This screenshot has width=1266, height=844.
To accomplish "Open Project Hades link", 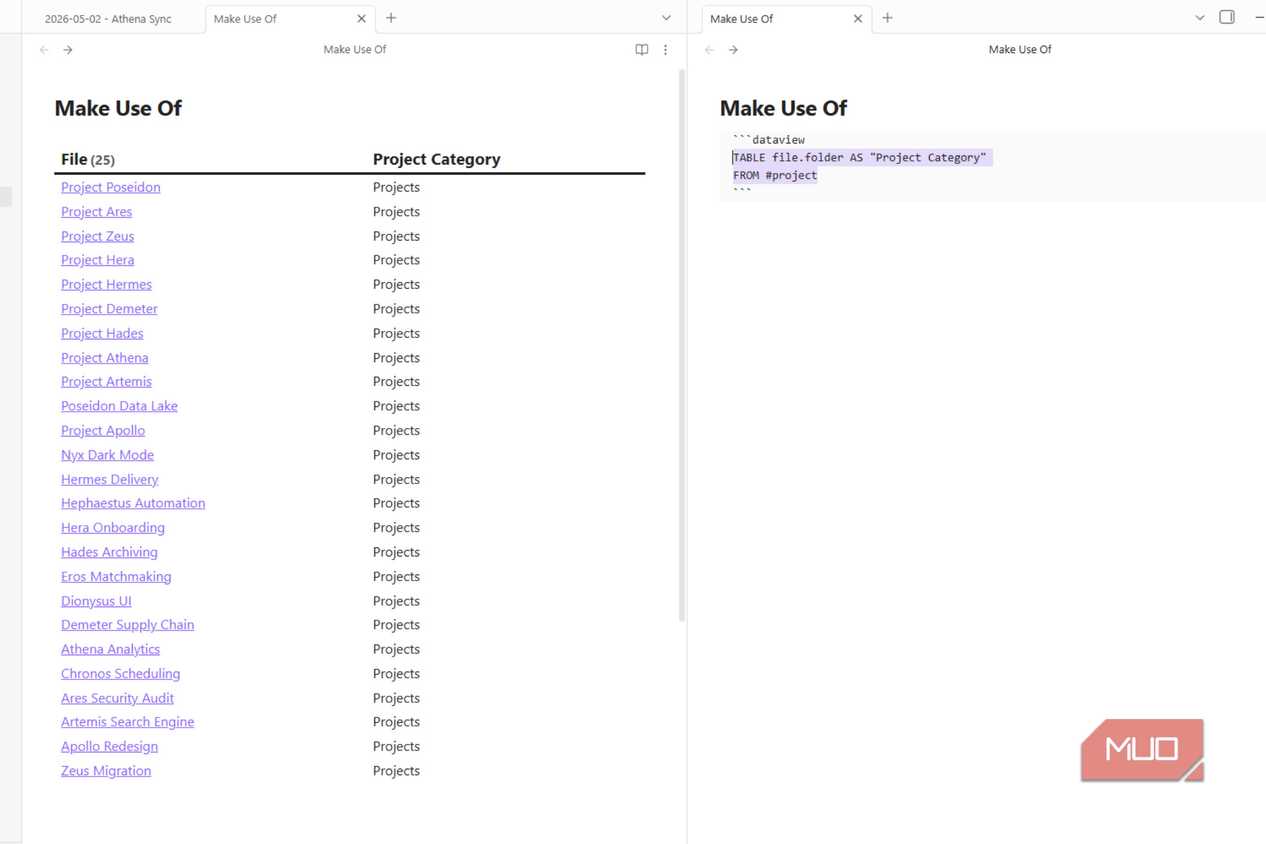I will click(x=102, y=333).
